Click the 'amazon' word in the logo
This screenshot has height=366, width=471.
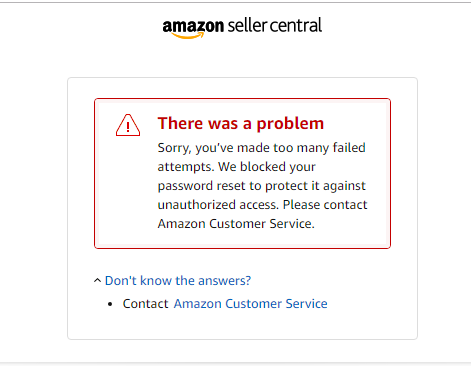pyautogui.click(x=193, y=26)
